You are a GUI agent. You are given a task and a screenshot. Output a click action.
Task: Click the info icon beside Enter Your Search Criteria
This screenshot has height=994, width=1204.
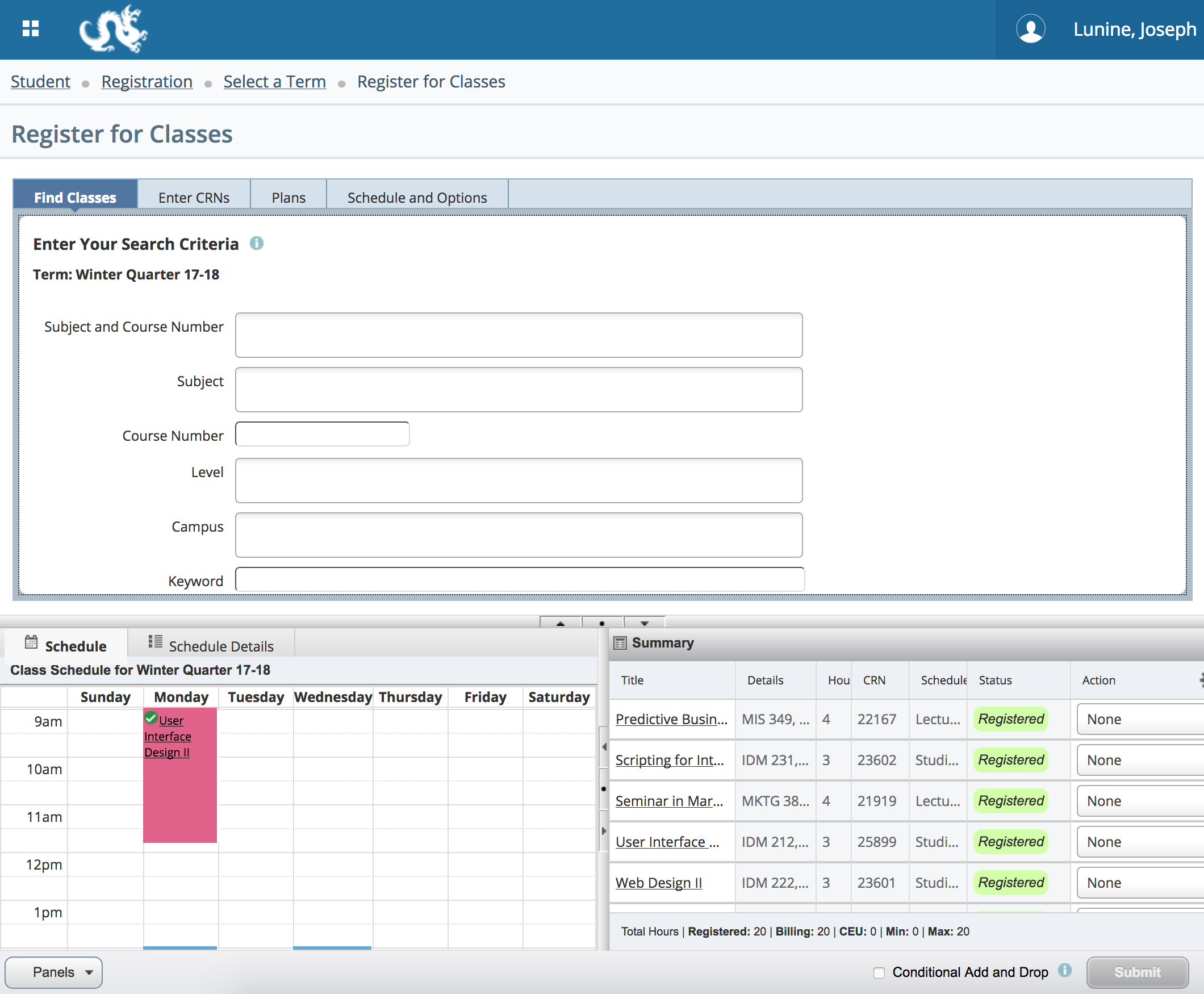click(257, 244)
